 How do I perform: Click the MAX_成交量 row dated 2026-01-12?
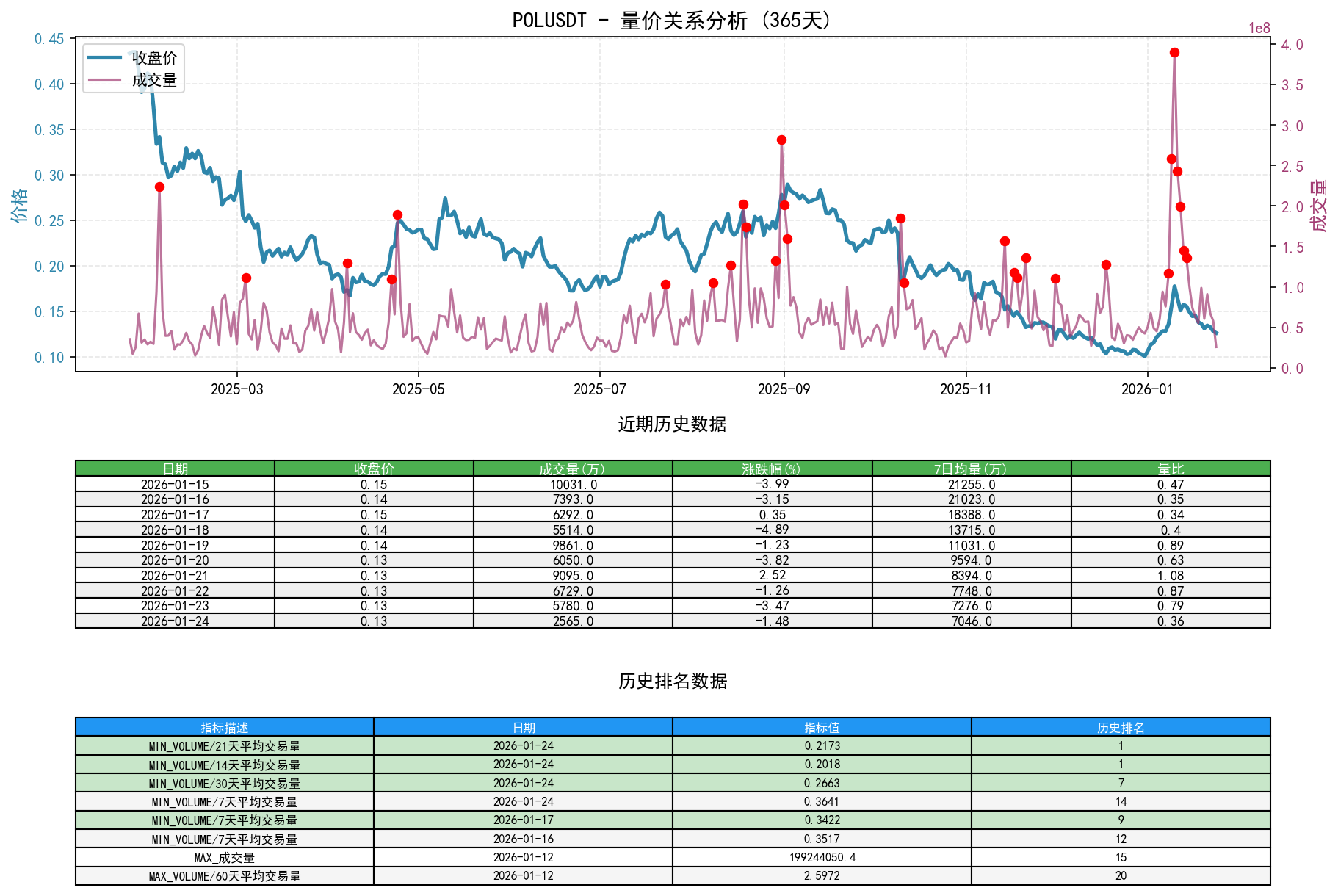click(224, 856)
